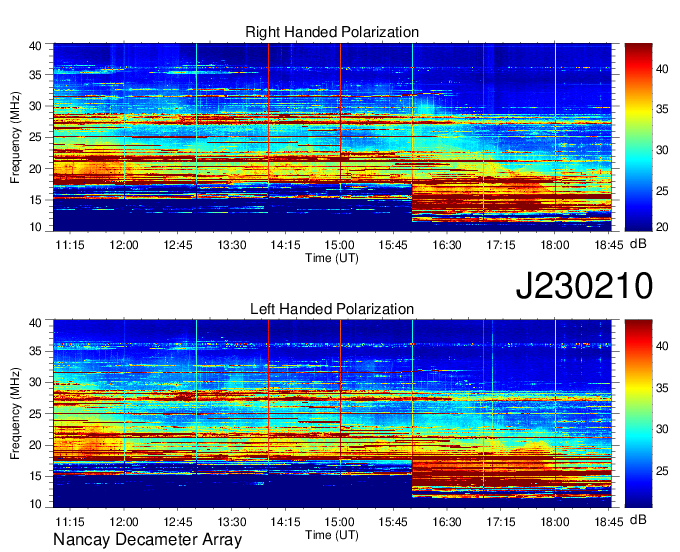Click 30 dB label on Left Handed colorbar
Screen dimensions: 680x552
point(662,429)
